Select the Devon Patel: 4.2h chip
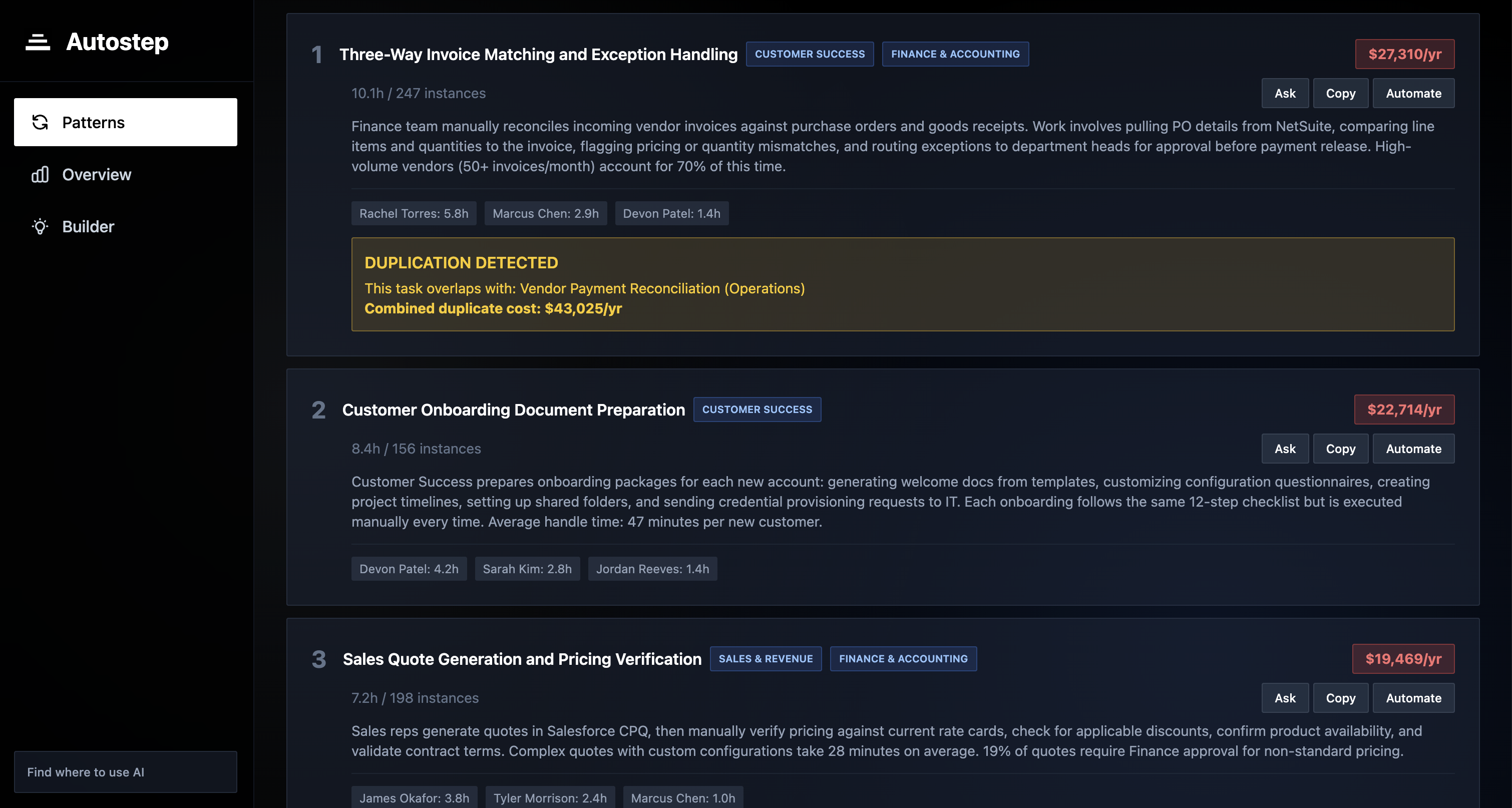1512x808 pixels. (x=409, y=569)
